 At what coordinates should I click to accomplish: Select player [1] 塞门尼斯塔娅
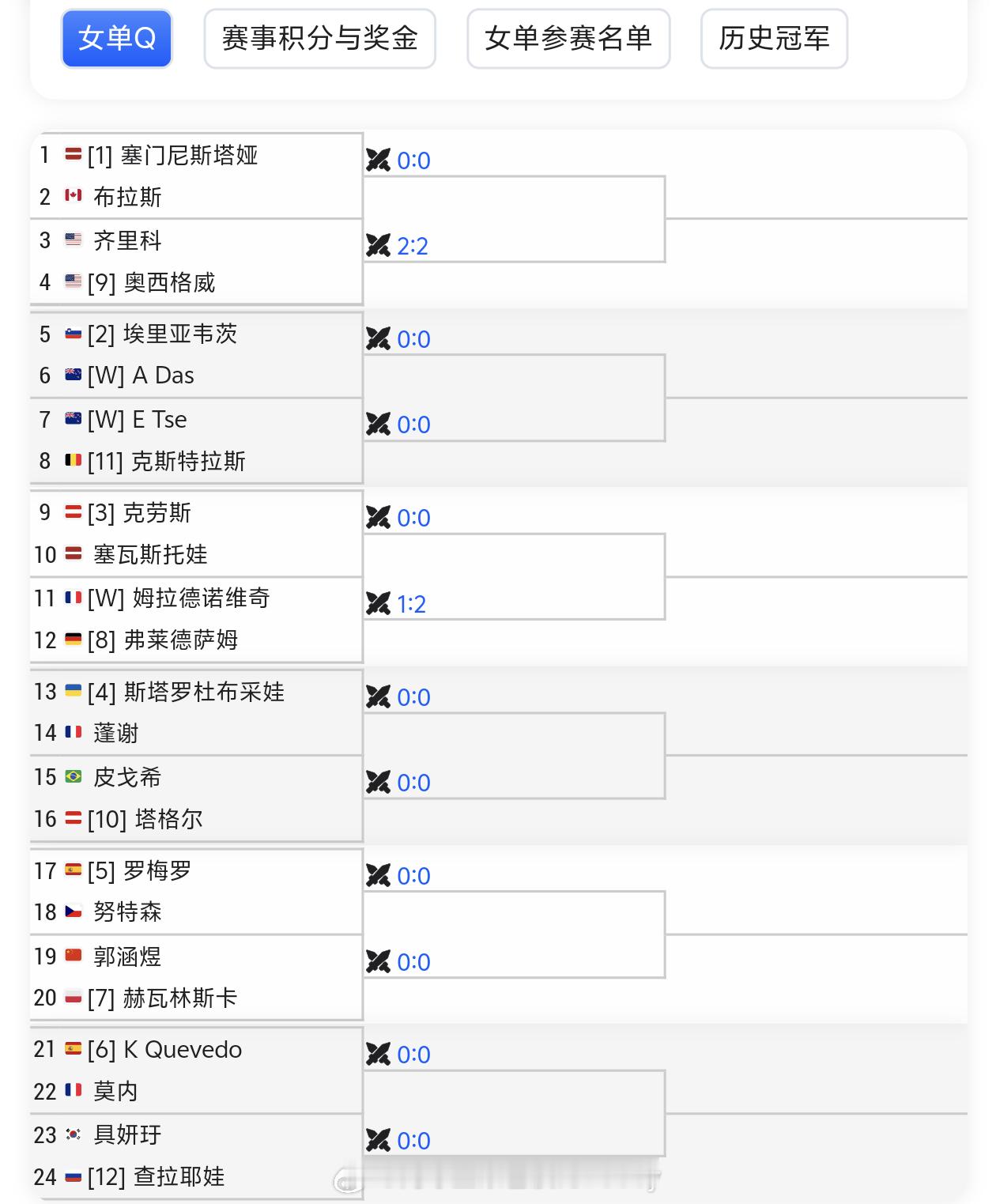coord(182,156)
